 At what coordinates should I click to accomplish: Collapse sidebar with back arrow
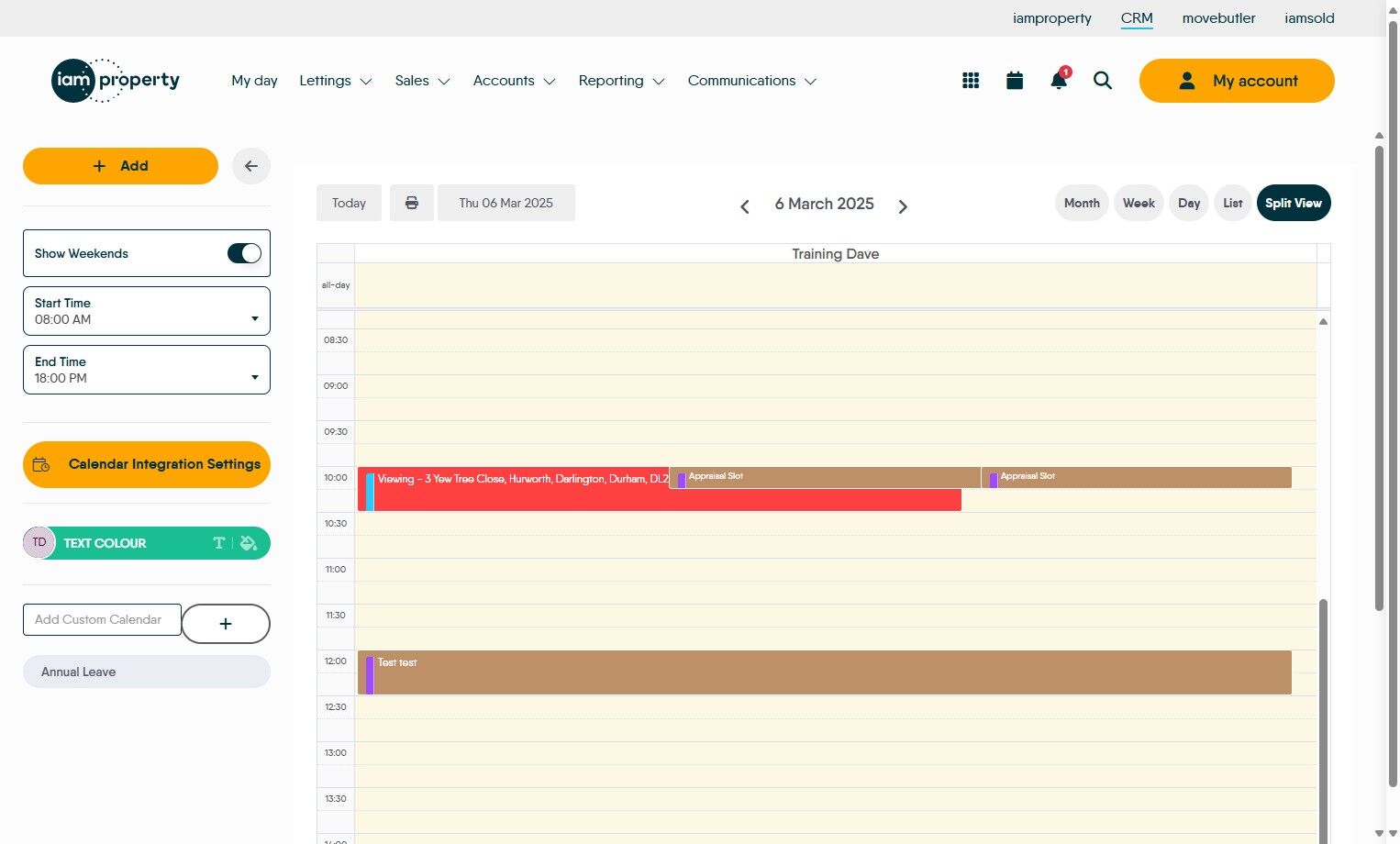251,166
